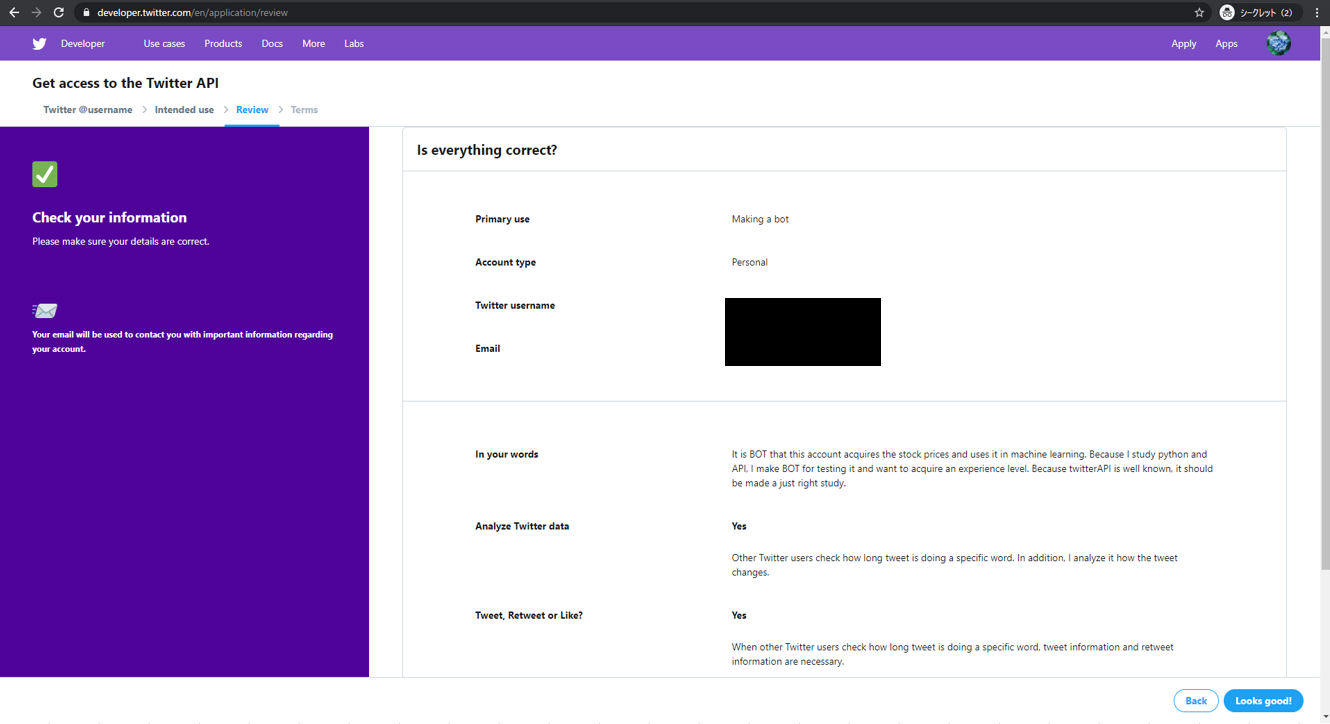This screenshot has height=724, width=1330.
Task: Click the Twitter bird logo
Action: point(39,44)
